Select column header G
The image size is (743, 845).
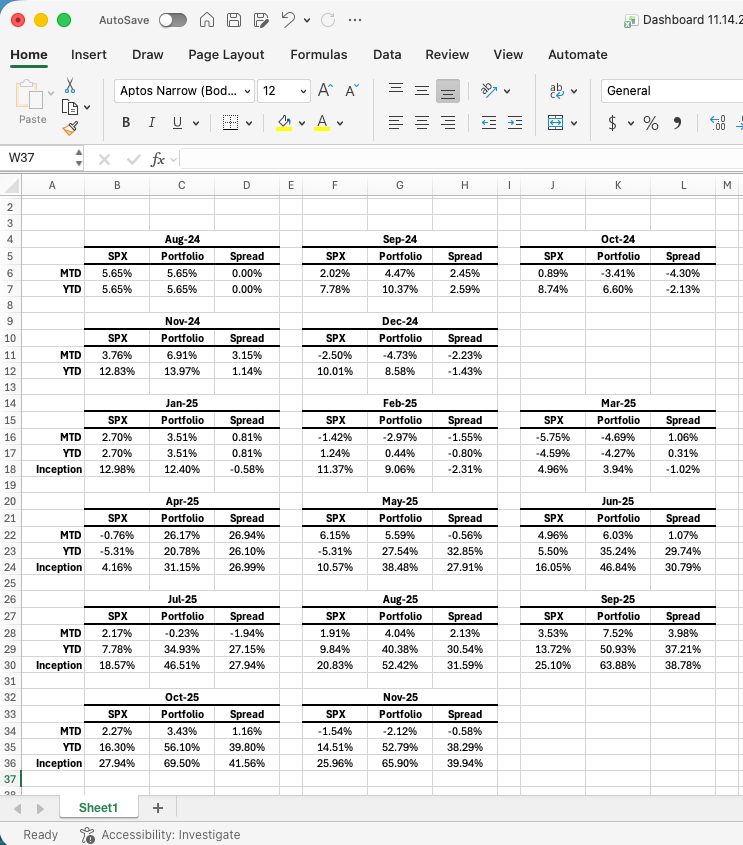click(400, 185)
